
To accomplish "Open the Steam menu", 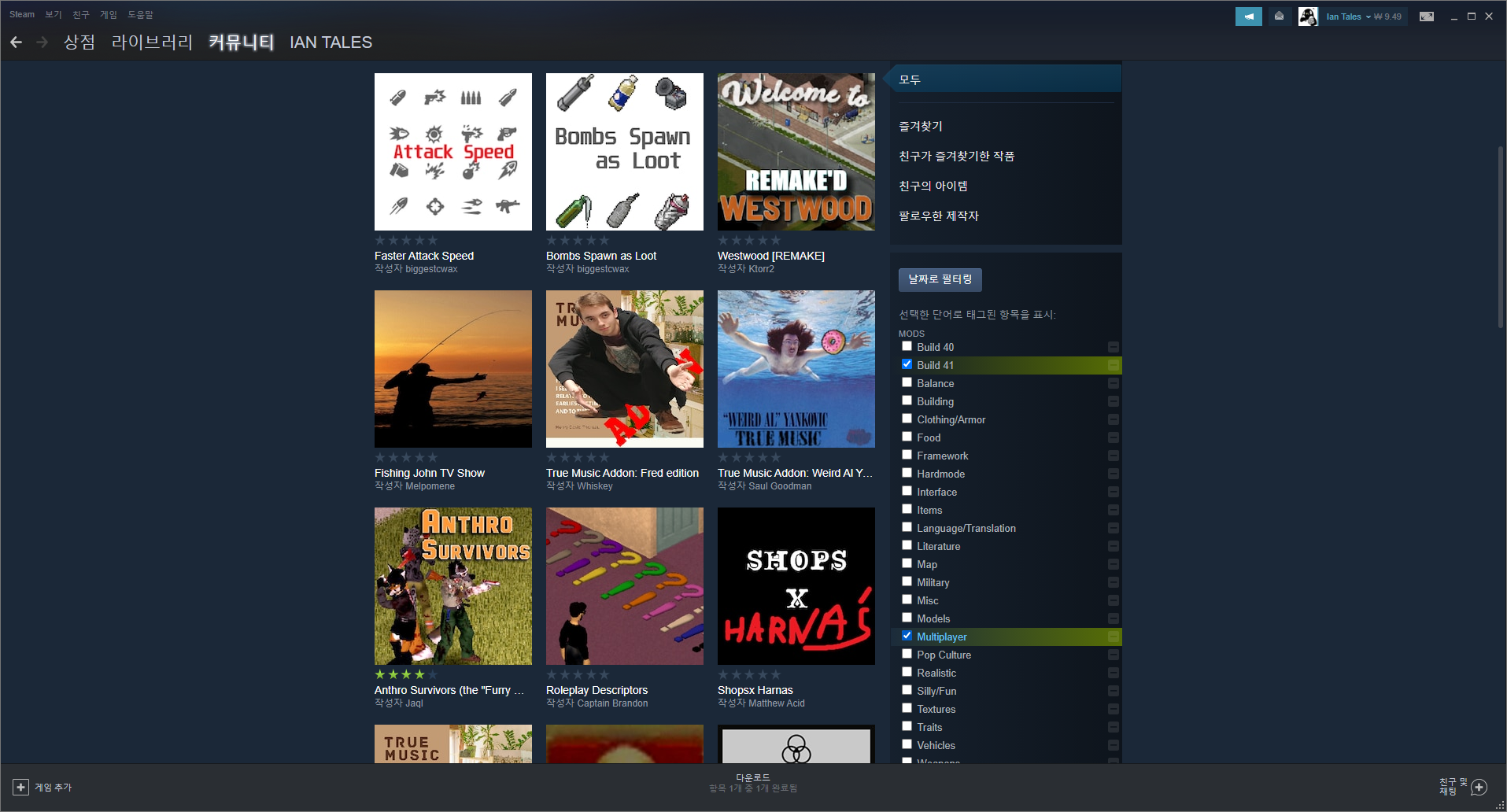I will (x=22, y=14).
